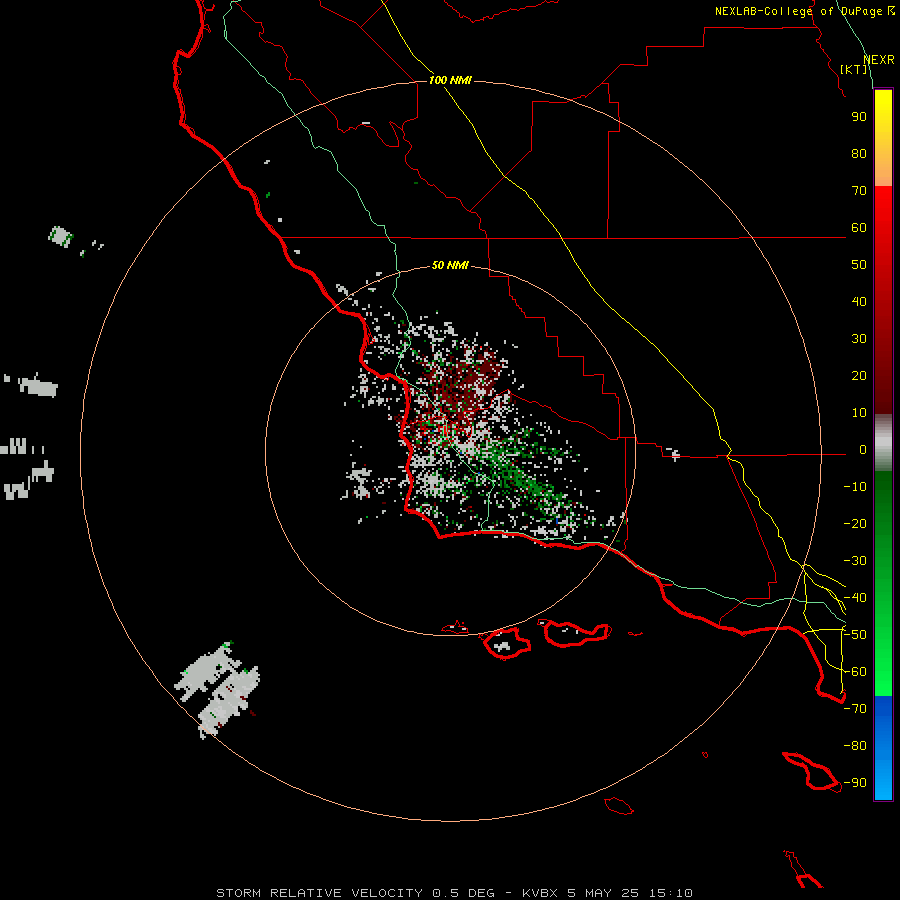Select the -60 velocity scale label
The image size is (900, 900).
point(855,672)
